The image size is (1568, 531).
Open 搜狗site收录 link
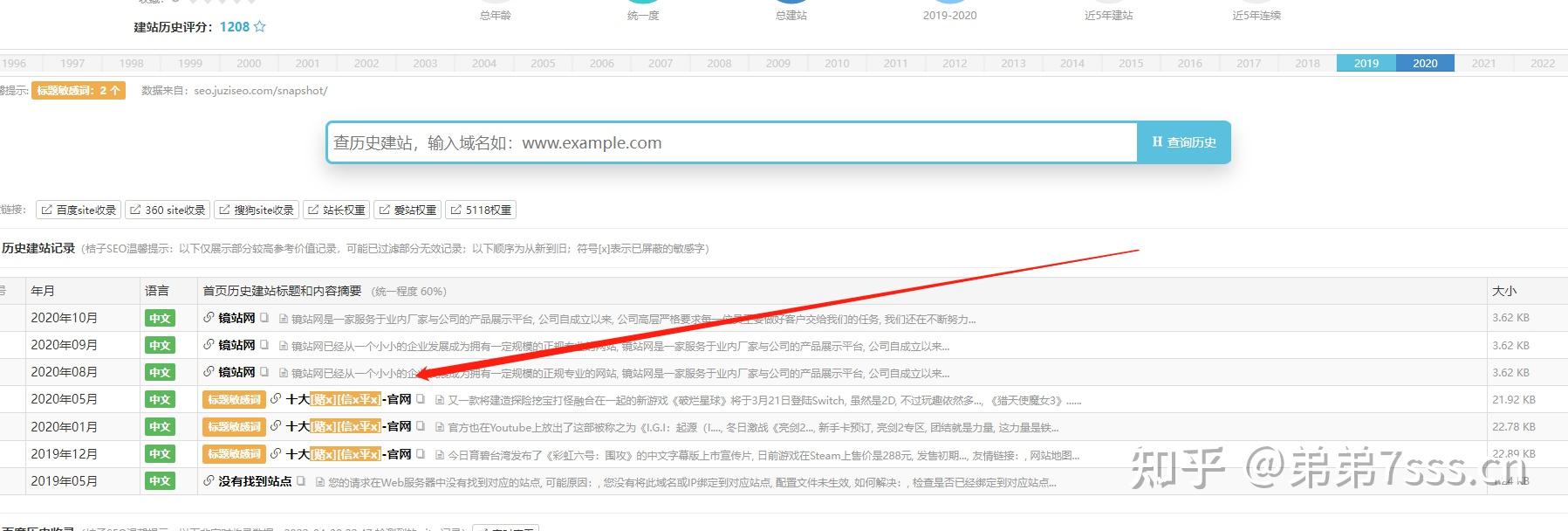(257, 210)
